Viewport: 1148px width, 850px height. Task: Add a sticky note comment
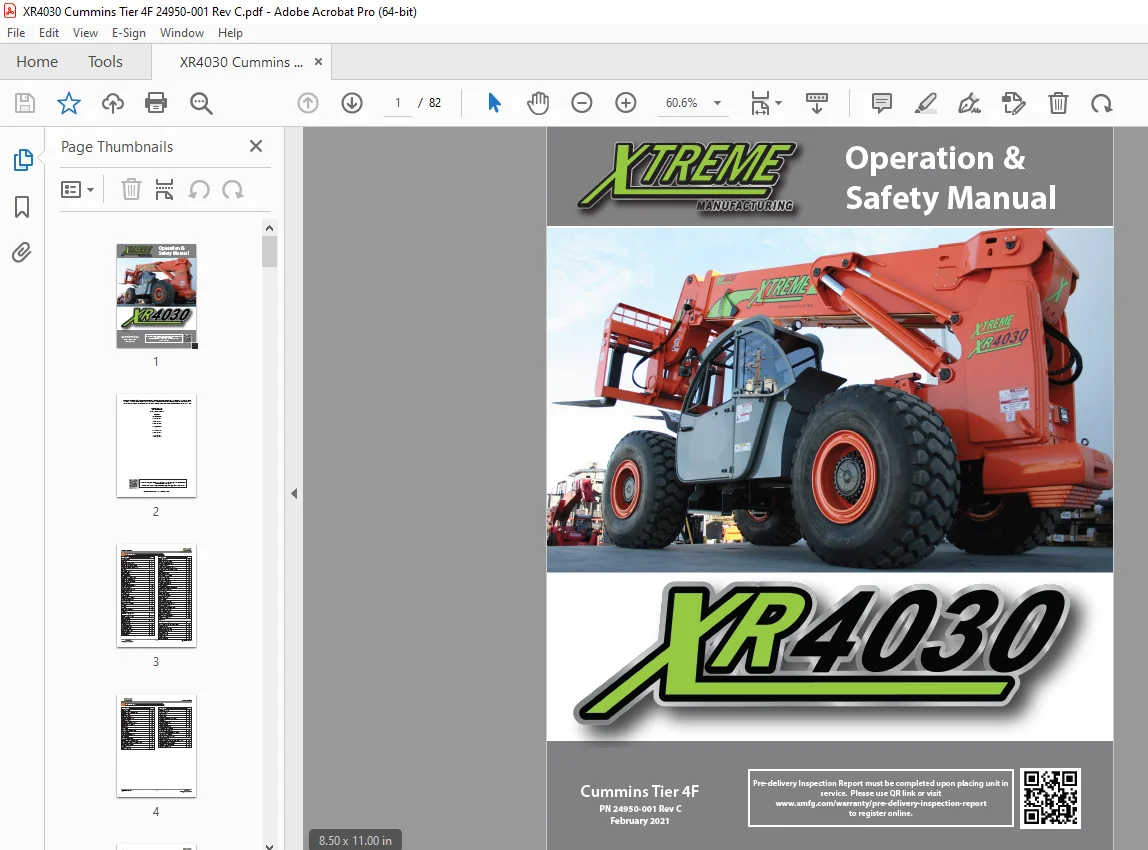pos(882,103)
